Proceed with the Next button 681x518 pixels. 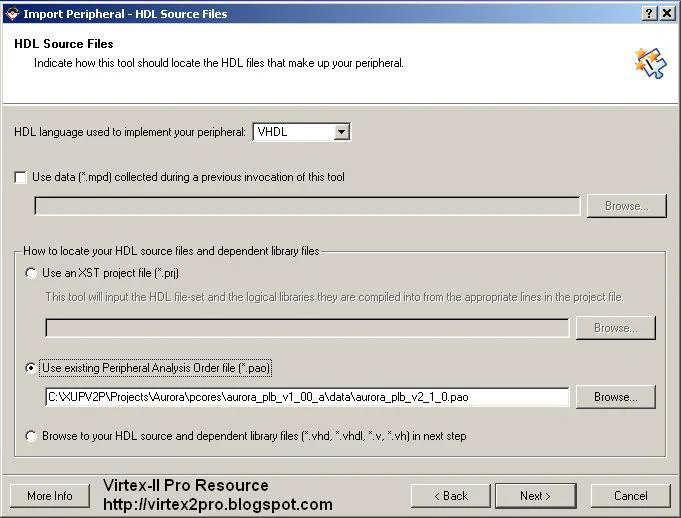coord(535,496)
